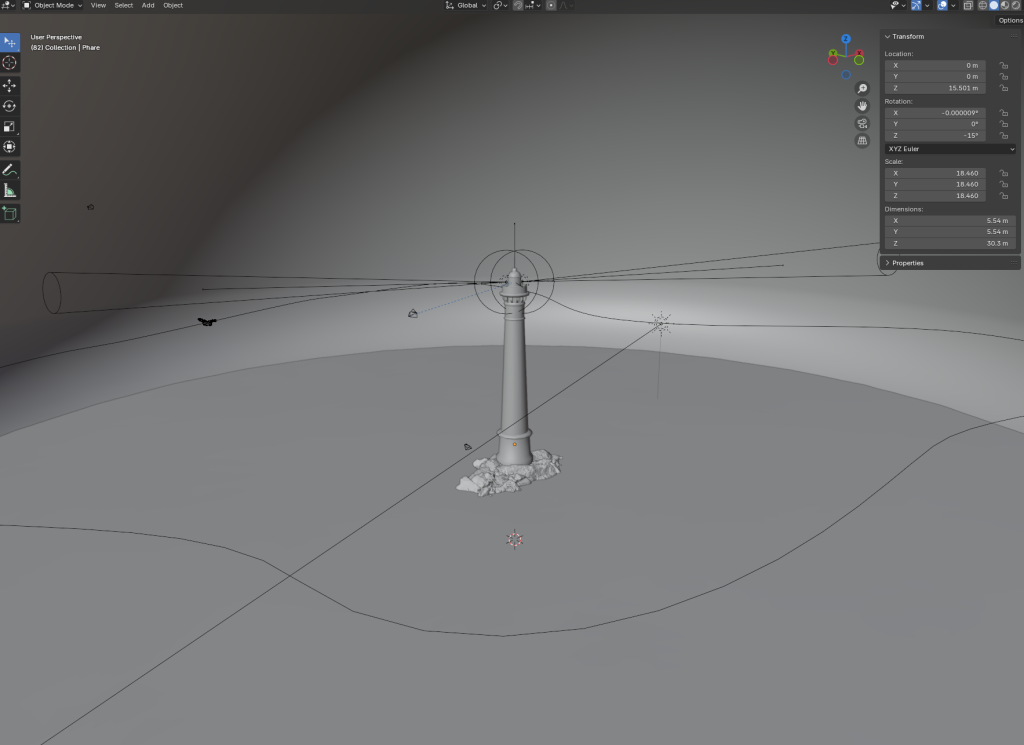Click the Options button

click(1010, 20)
